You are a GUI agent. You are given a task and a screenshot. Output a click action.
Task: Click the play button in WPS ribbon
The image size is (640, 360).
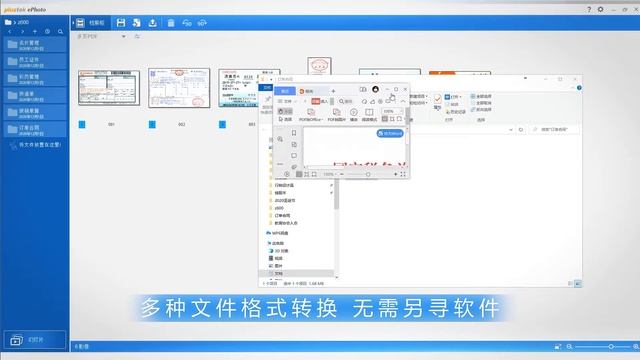(353, 115)
